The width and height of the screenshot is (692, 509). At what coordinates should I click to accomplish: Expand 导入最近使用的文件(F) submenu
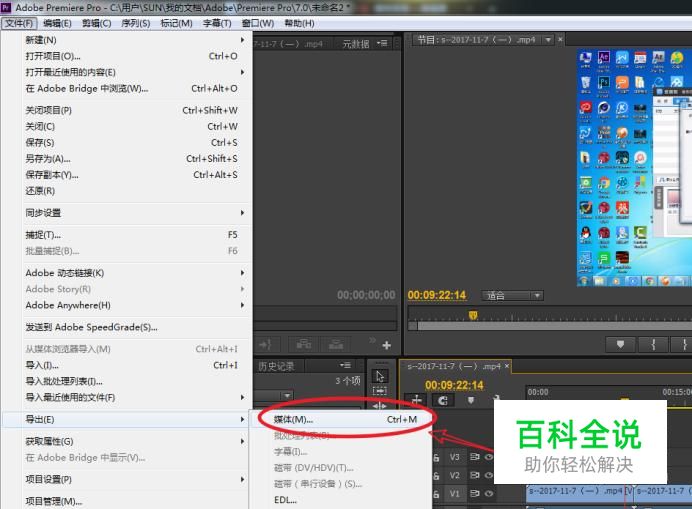coord(242,397)
